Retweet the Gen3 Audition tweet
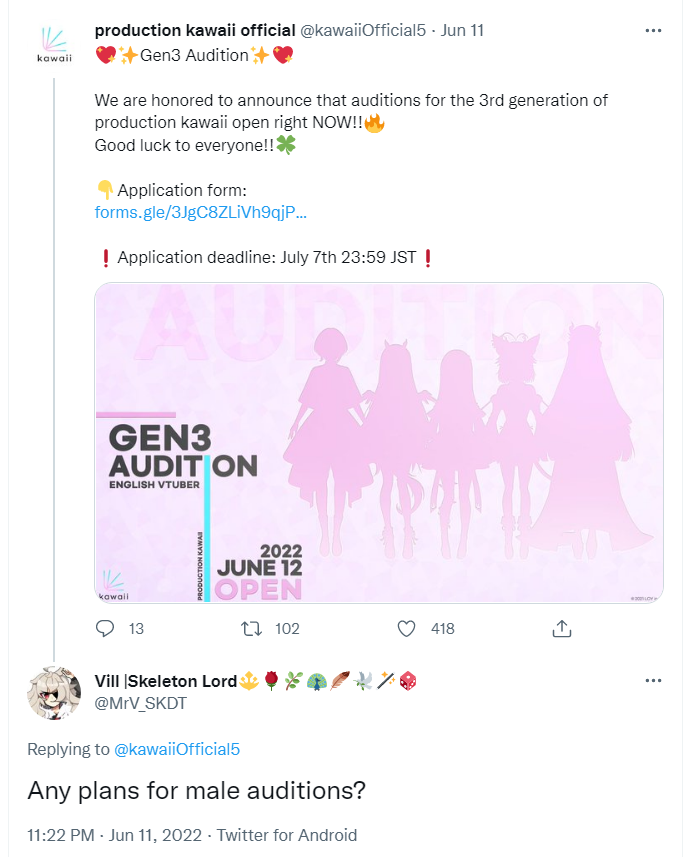This screenshot has height=857, width=693. (x=254, y=628)
